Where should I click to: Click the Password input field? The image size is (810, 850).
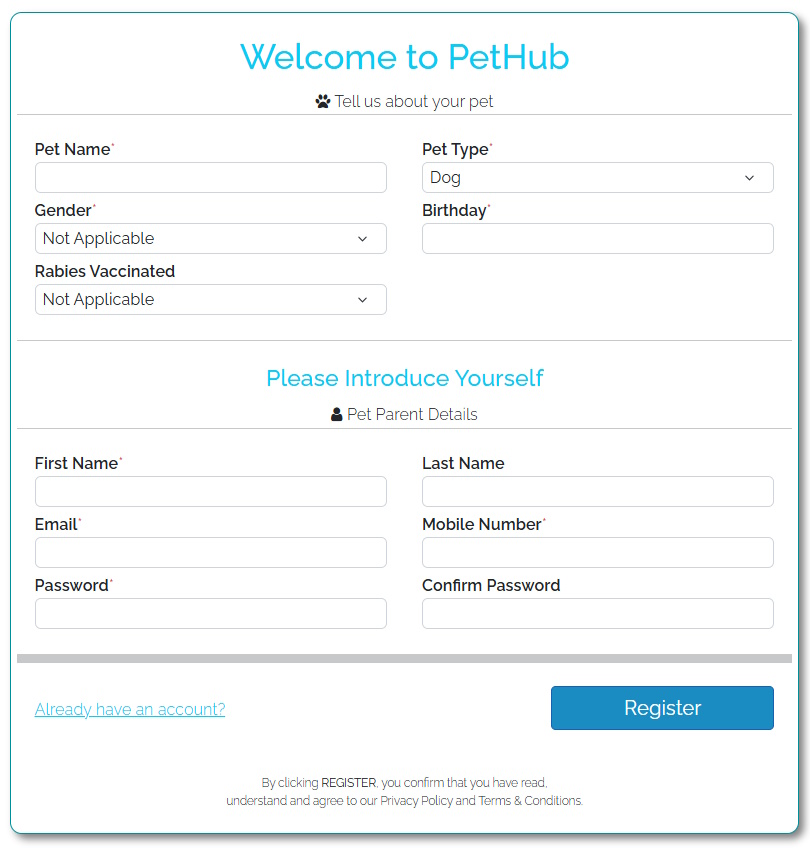(x=210, y=613)
